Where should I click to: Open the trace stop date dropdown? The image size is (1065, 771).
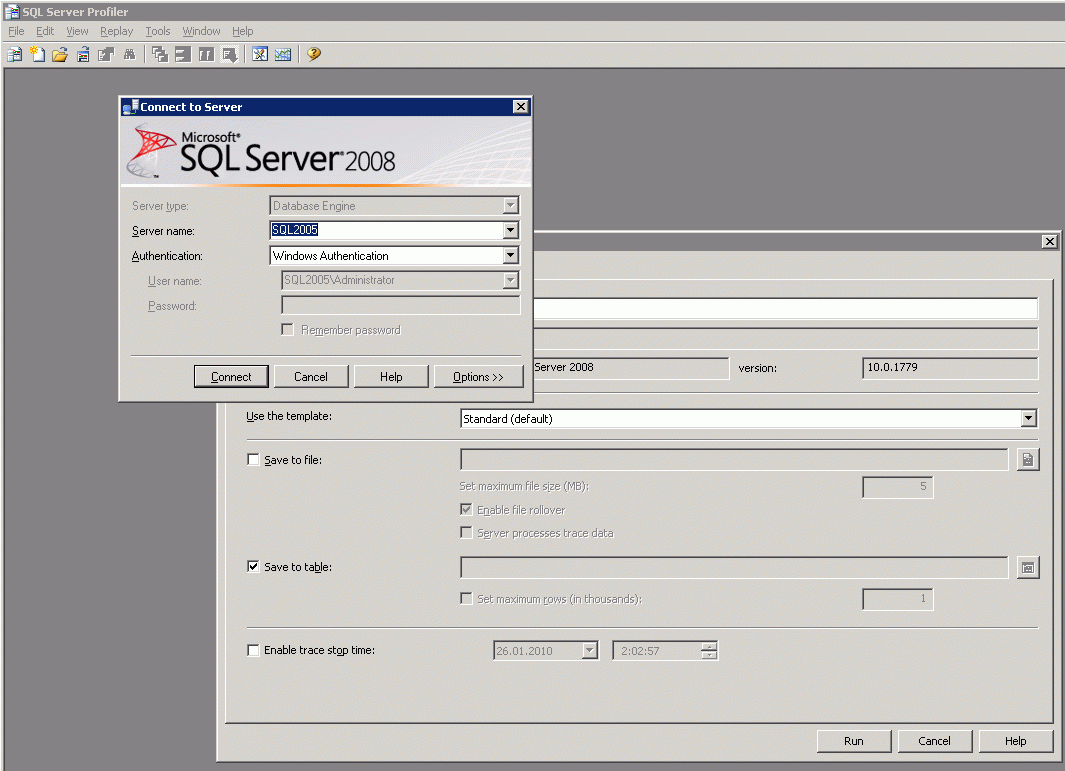click(590, 651)
